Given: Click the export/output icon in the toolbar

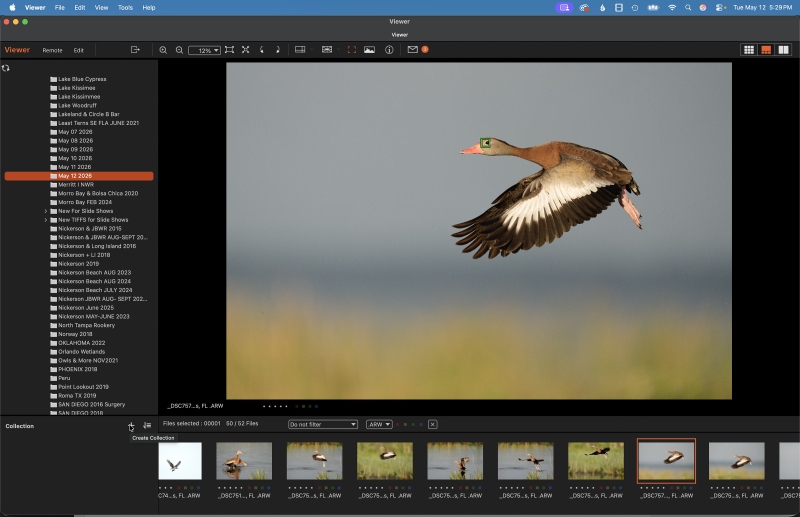Looking at the screenshot, I should tap(135, 50).
